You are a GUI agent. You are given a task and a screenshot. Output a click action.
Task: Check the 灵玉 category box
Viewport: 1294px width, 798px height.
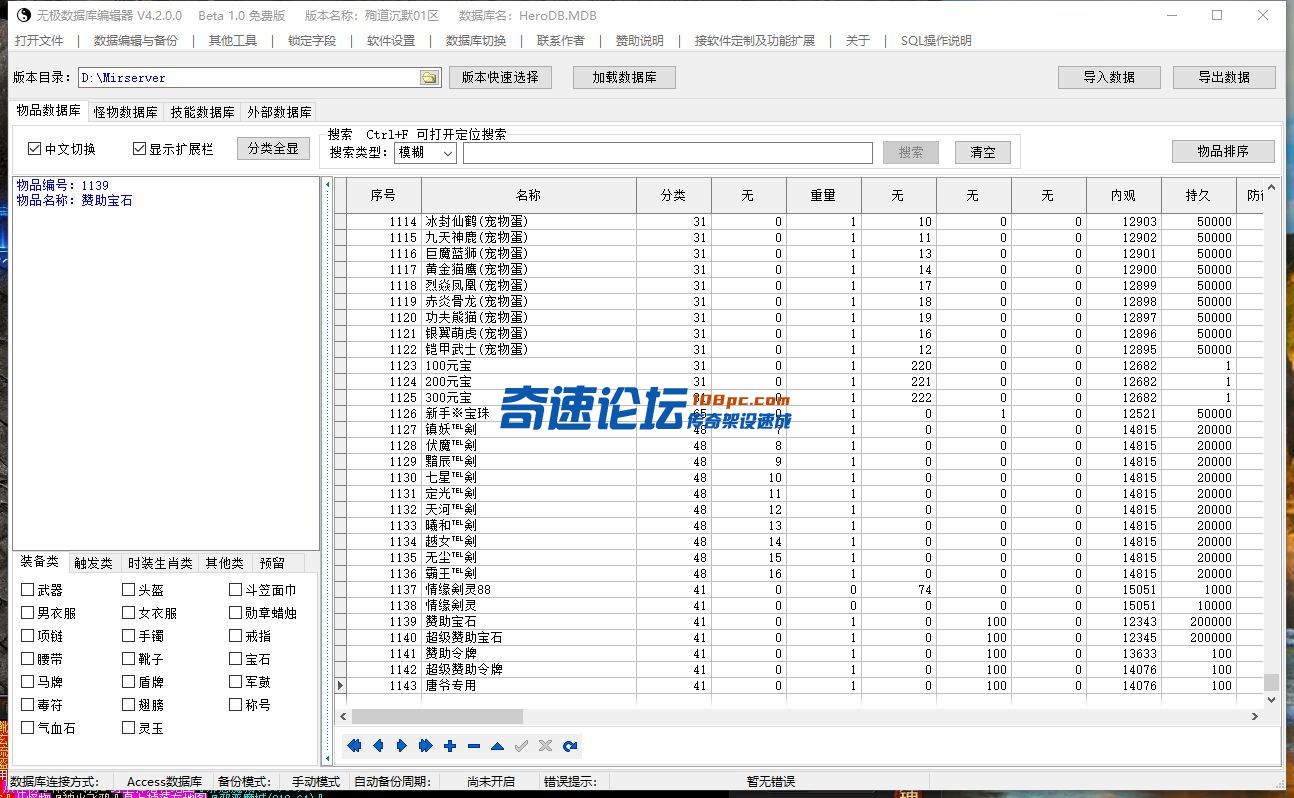click(x=129, y=728)
